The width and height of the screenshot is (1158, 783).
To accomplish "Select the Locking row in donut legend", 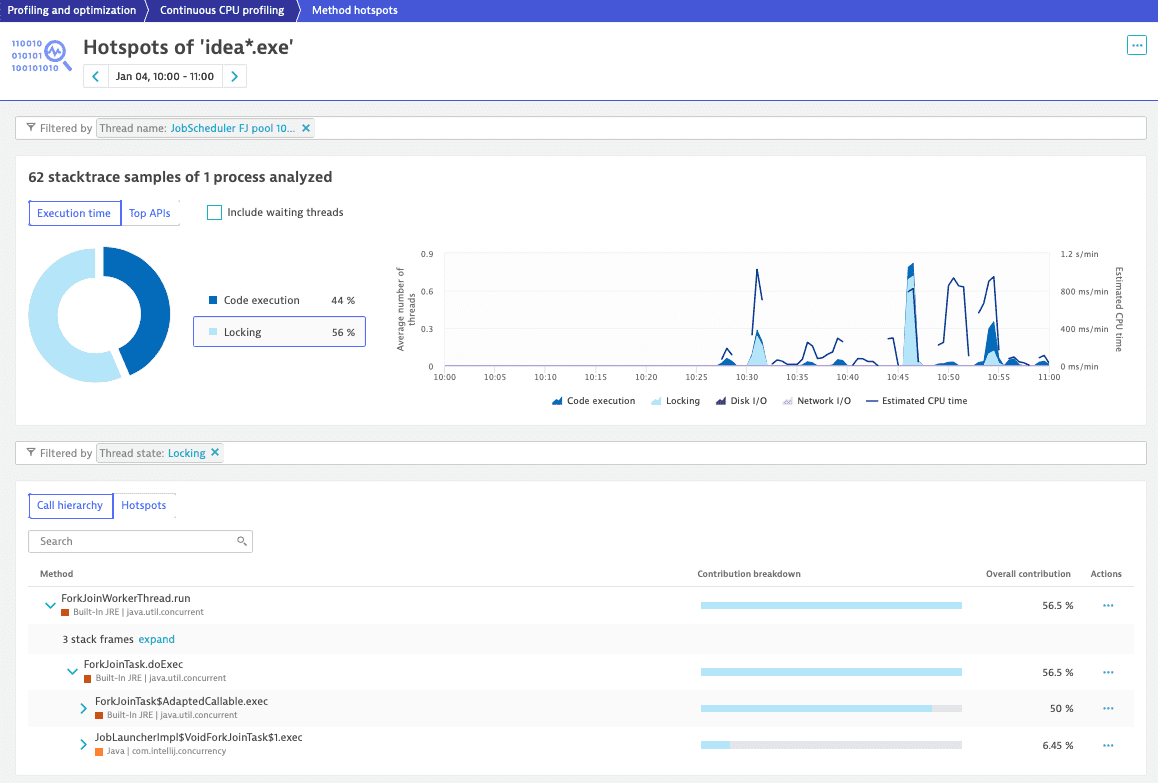I will click(x=279, y=332).
